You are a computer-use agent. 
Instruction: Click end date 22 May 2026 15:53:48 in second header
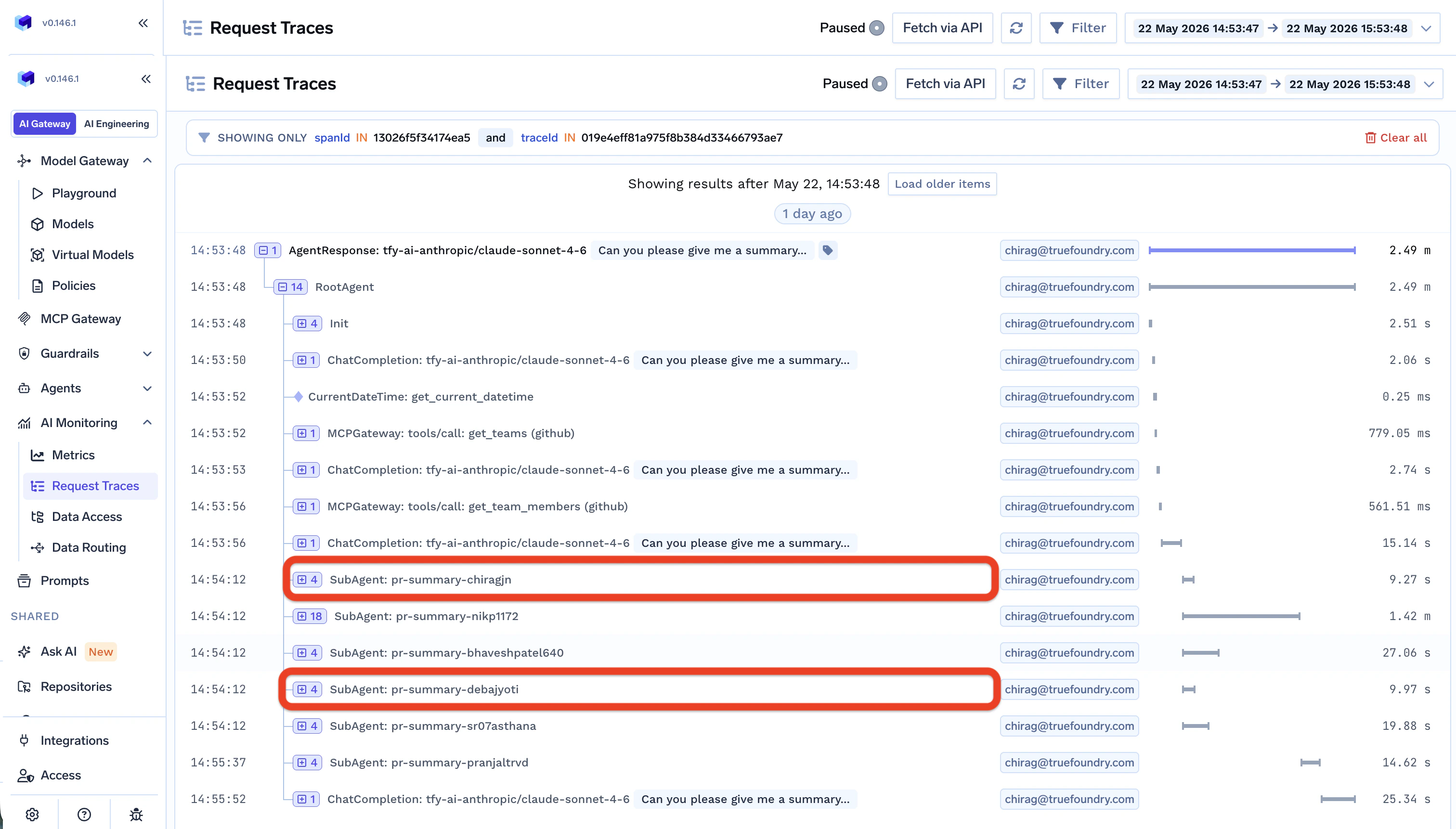[x=1350, y=84]
